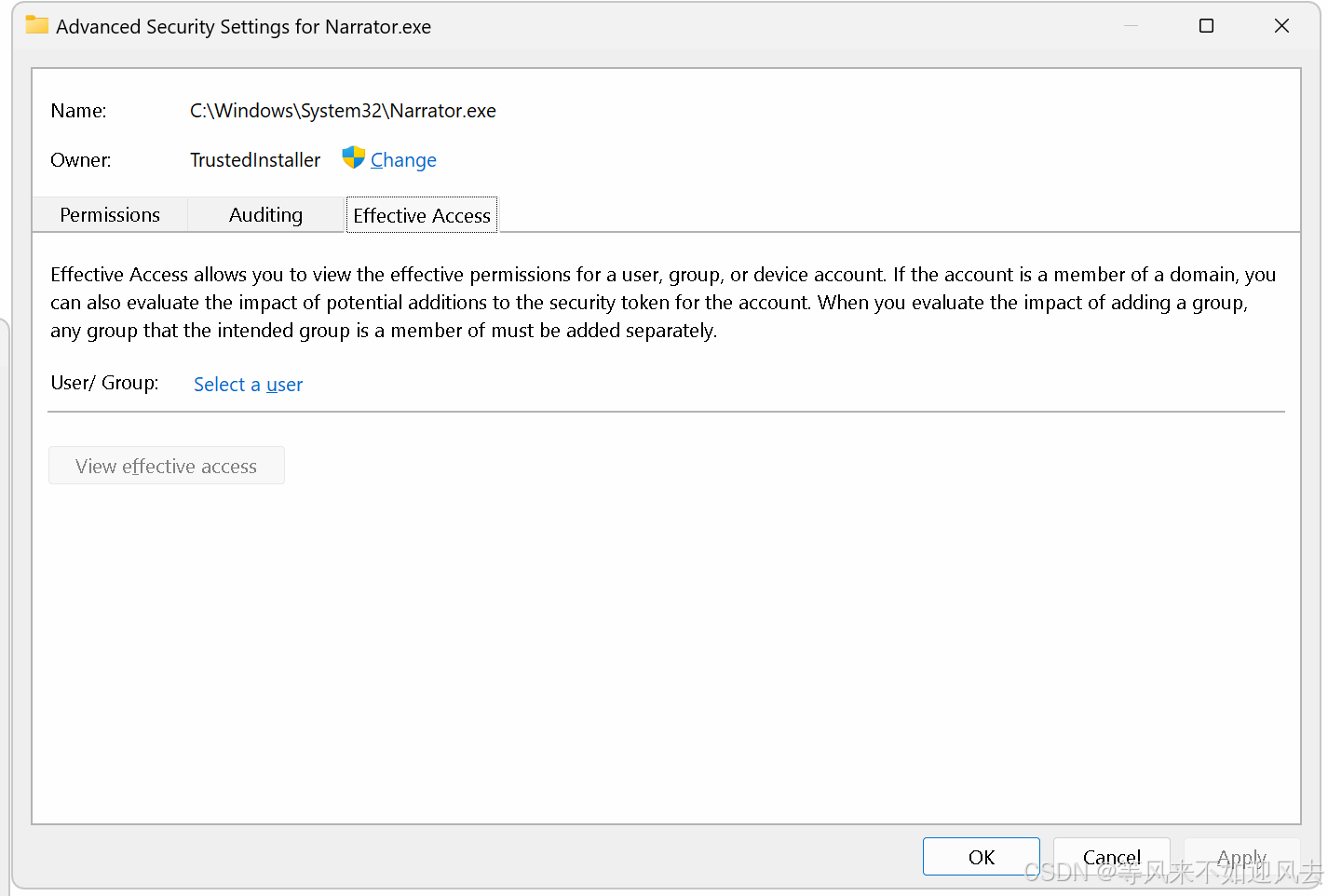Click the UAC shield icon beside Change

click(353, 158)
